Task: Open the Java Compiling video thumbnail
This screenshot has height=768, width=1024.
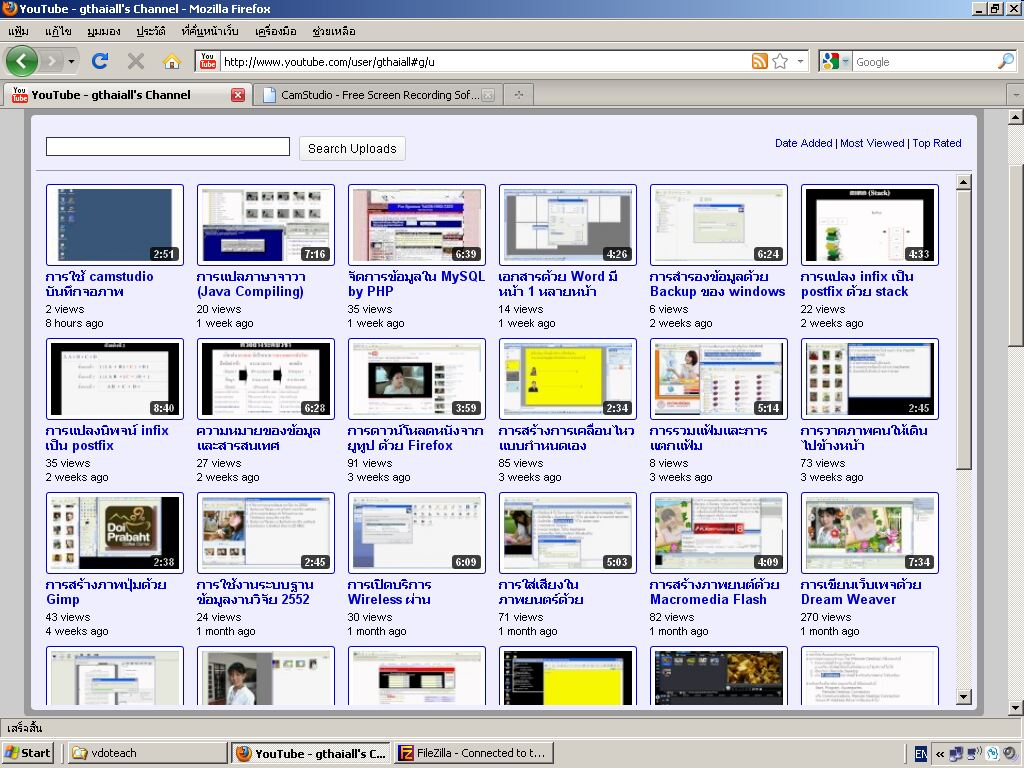Action: pyautogui.click(x=266, y=225)
